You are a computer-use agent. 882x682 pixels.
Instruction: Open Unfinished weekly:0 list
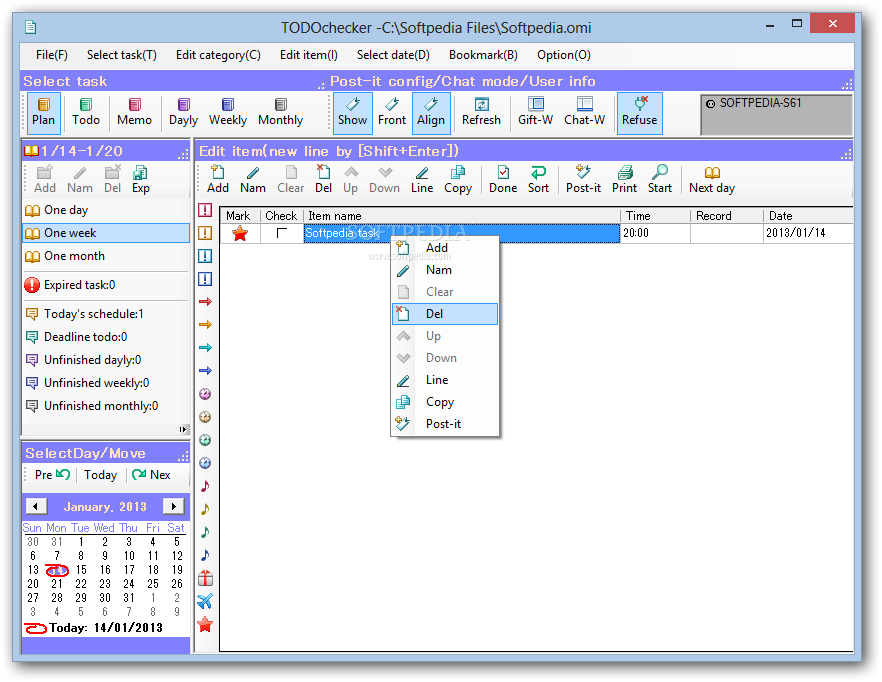[x=106, y=383]
